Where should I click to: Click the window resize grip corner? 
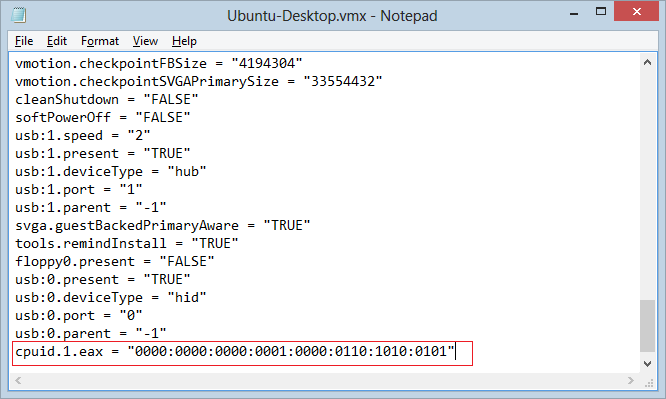[649, 383]
